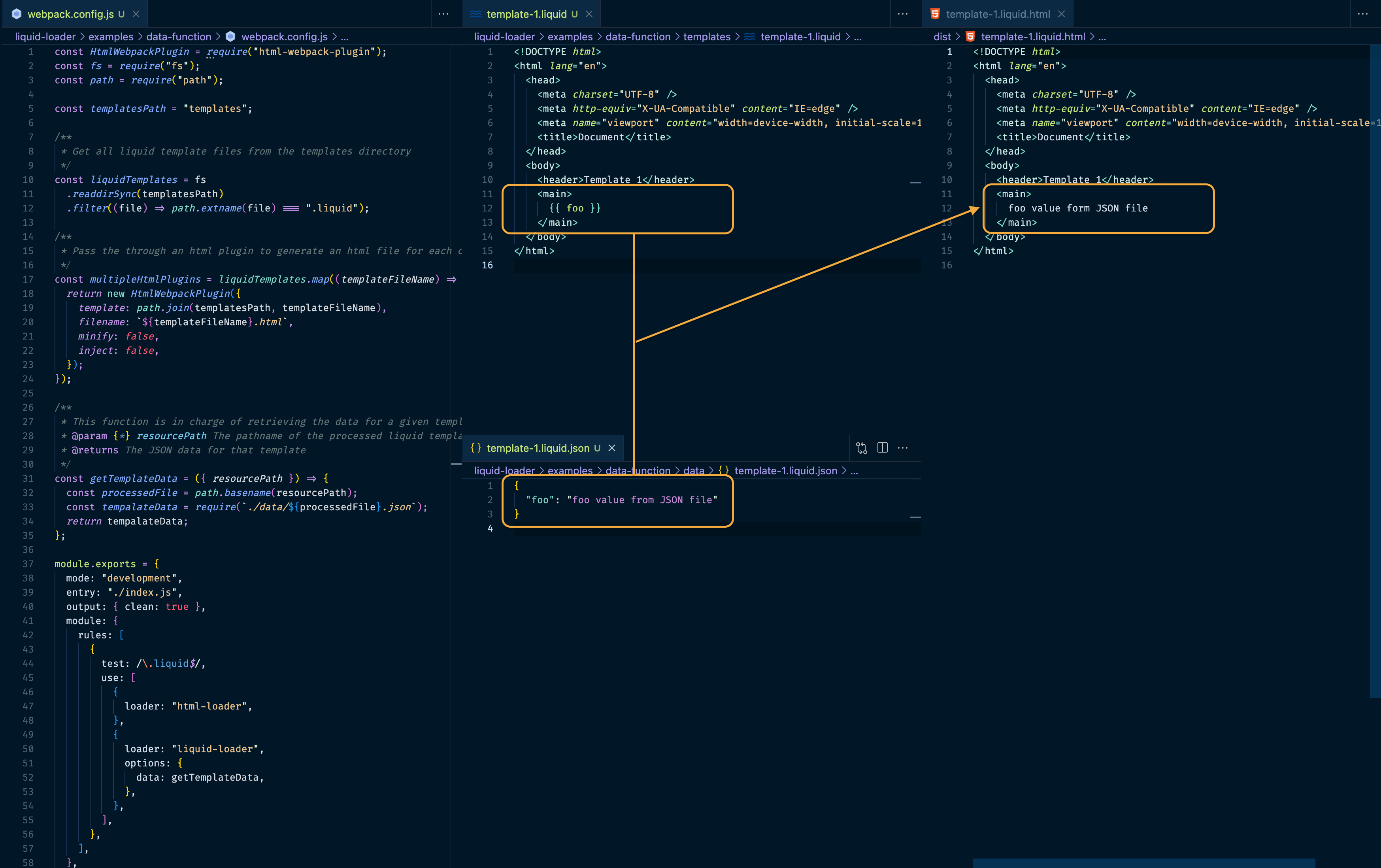
Task: Expand breadcrumb ellipsis after webpack.config.js
Action: (344, 37)
